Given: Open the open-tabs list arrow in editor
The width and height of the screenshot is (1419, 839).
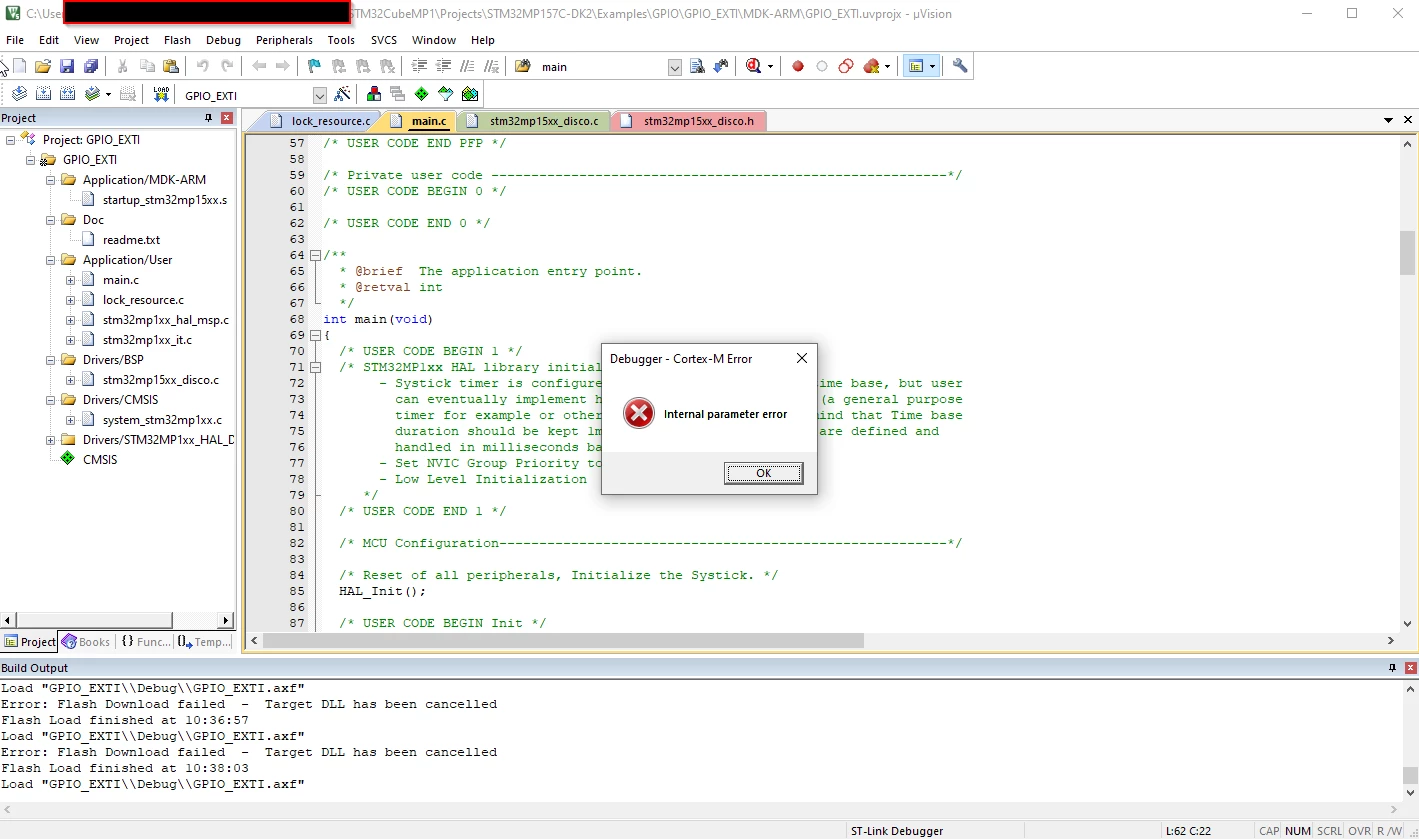Looking at the screenshot, I should coord(1389,120).
